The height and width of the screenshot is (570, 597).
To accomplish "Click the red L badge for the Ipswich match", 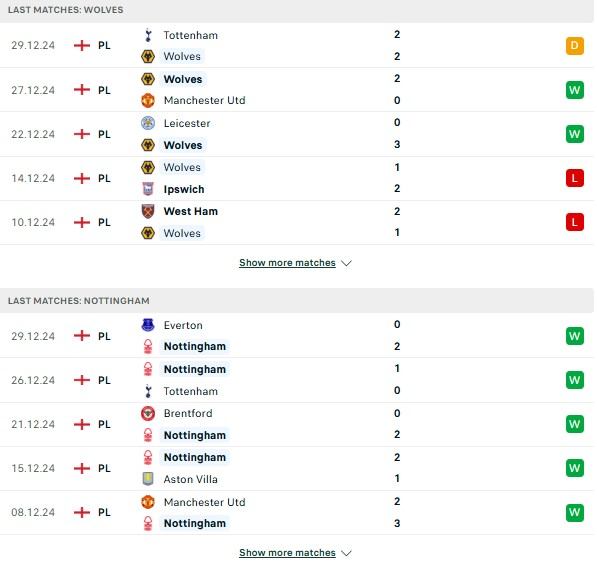I will tap(575, 178).
